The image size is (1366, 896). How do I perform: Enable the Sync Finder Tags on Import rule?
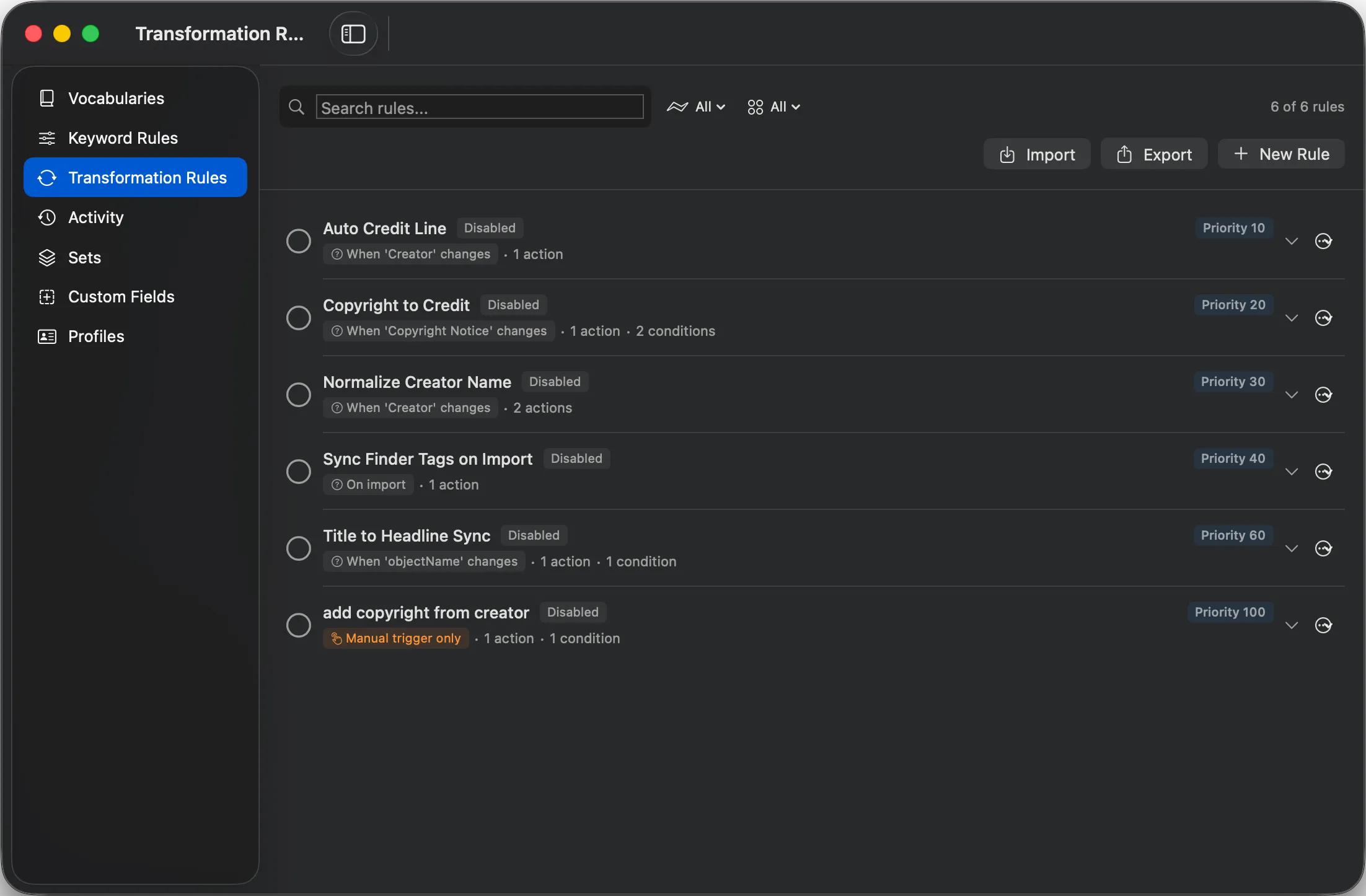click(x=298, y=472)
